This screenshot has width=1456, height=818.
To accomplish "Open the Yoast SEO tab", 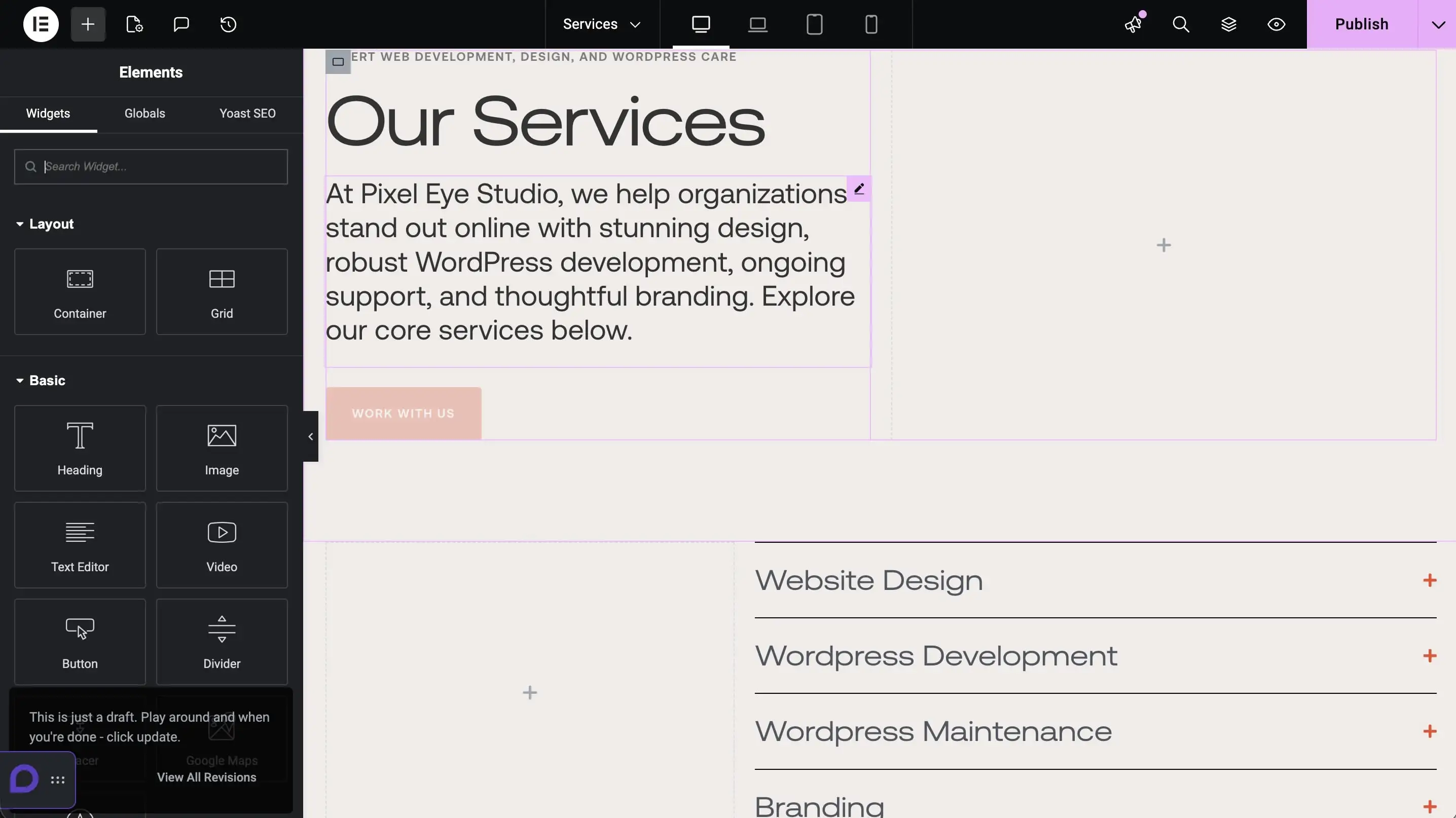I will tap(247, 114).
